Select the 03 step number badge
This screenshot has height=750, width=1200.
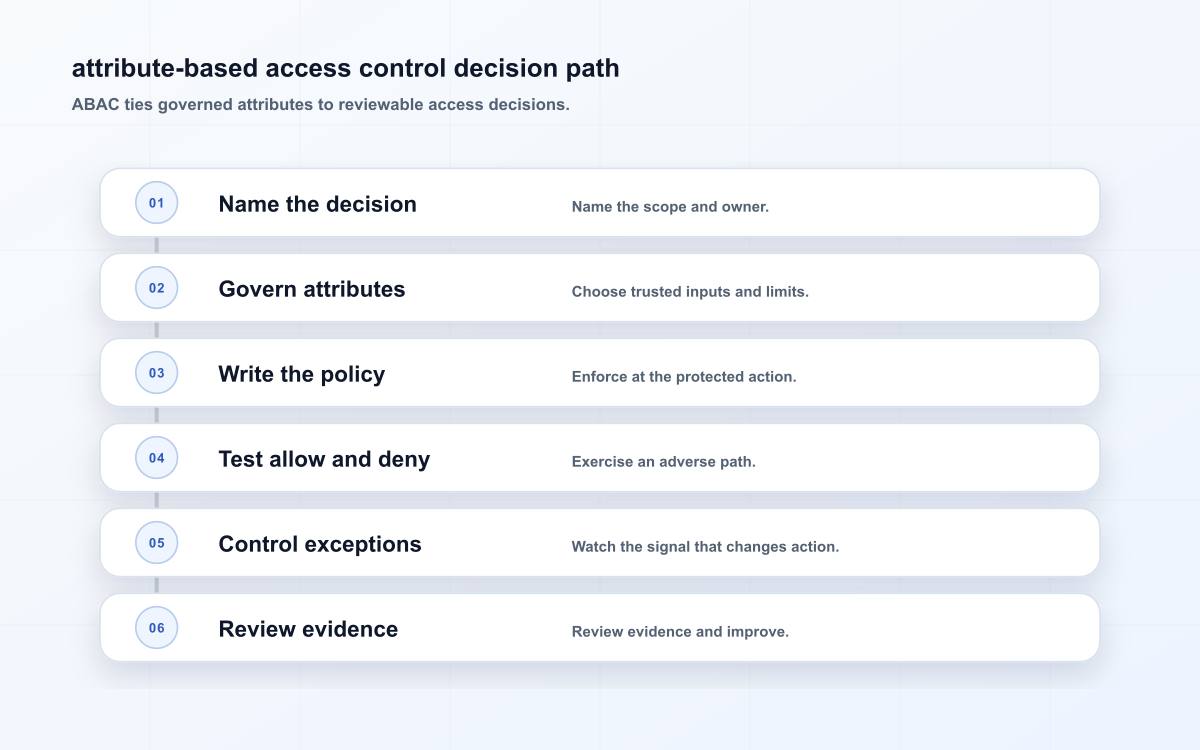(x=157, y=373)
